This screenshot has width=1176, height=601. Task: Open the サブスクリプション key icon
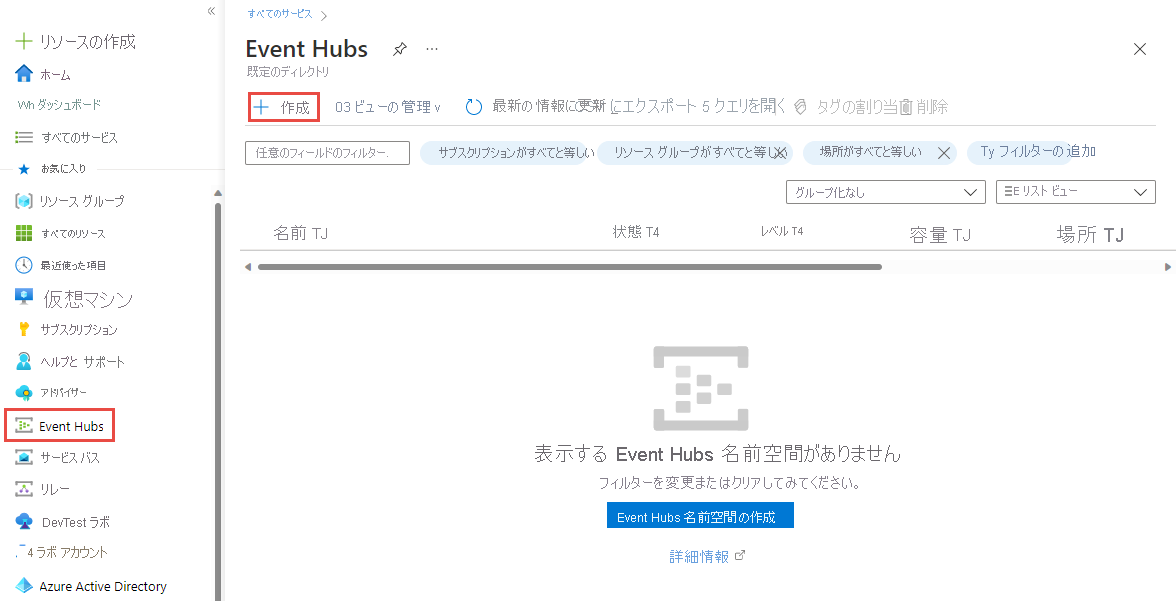click(24, 329)
